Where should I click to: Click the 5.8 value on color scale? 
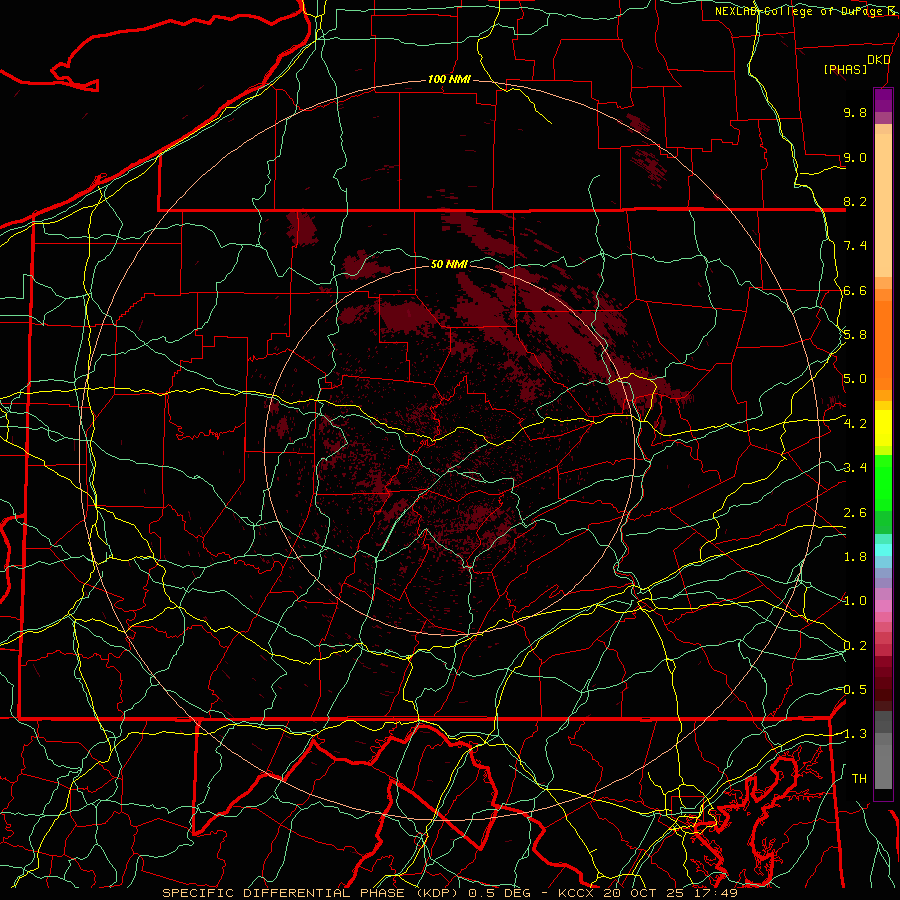855,335
